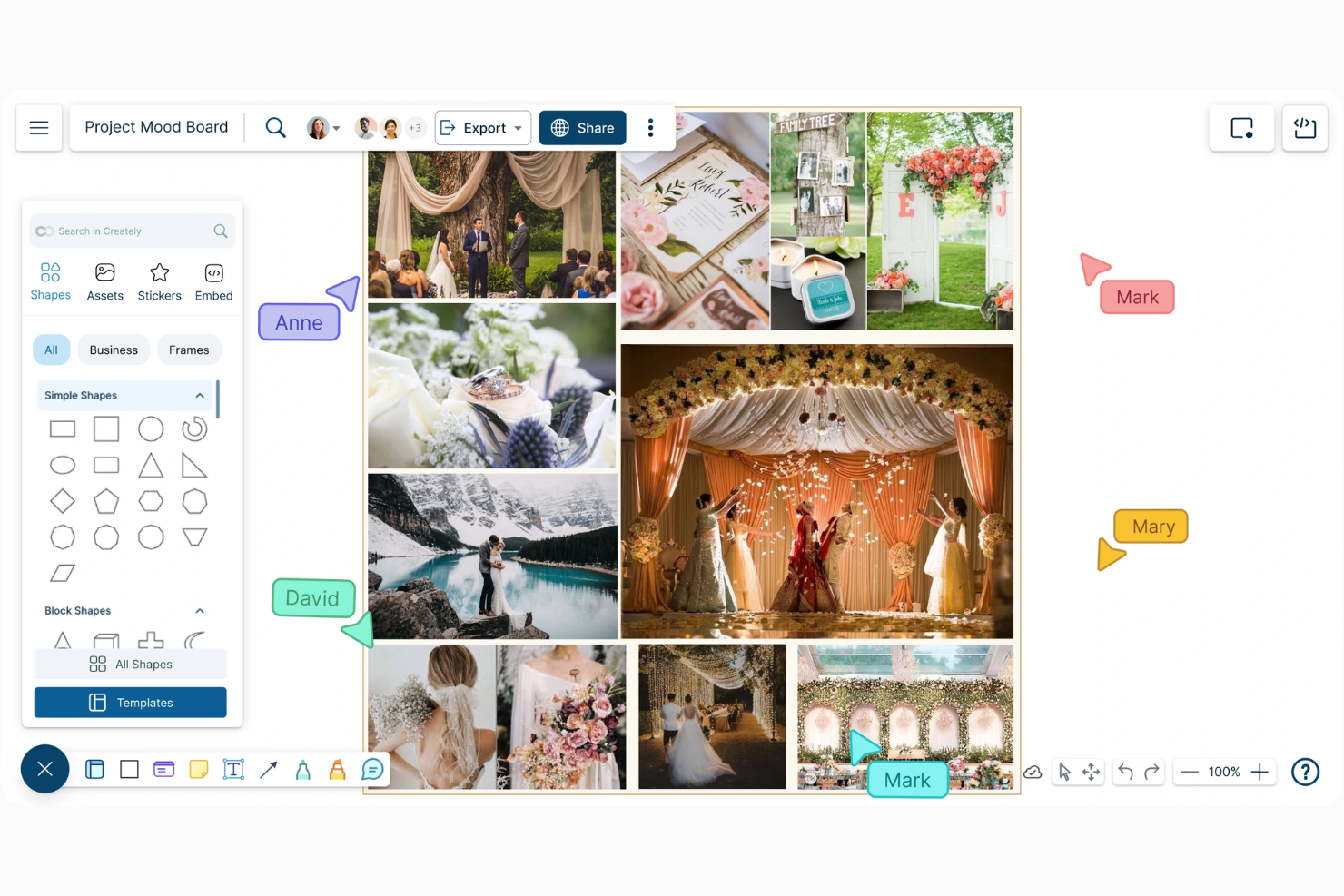Select the Business filter chip
1344x896 pixels.
coord(114,350)
